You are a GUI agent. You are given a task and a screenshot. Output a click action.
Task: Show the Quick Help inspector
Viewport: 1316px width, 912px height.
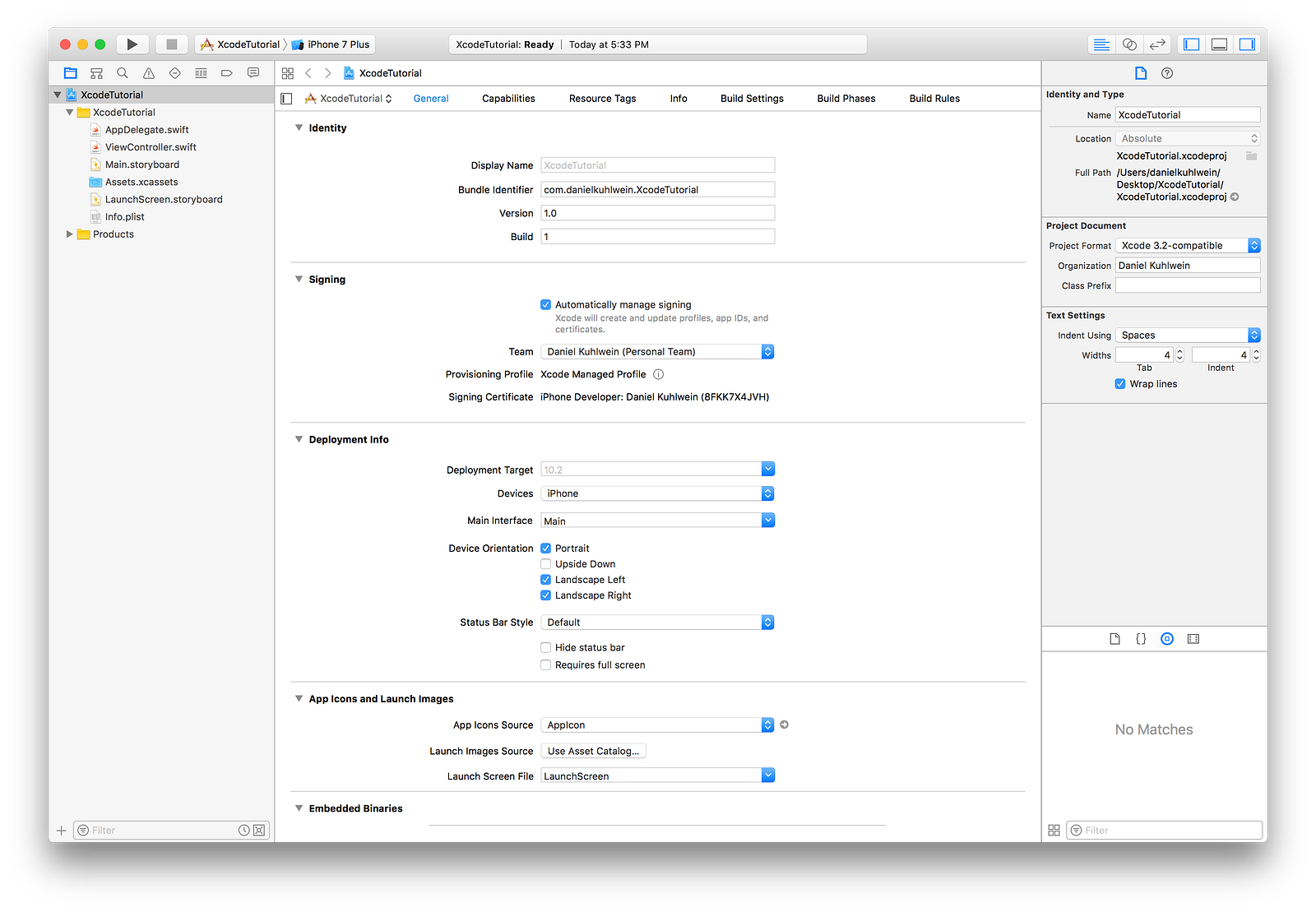[1167, 73]
